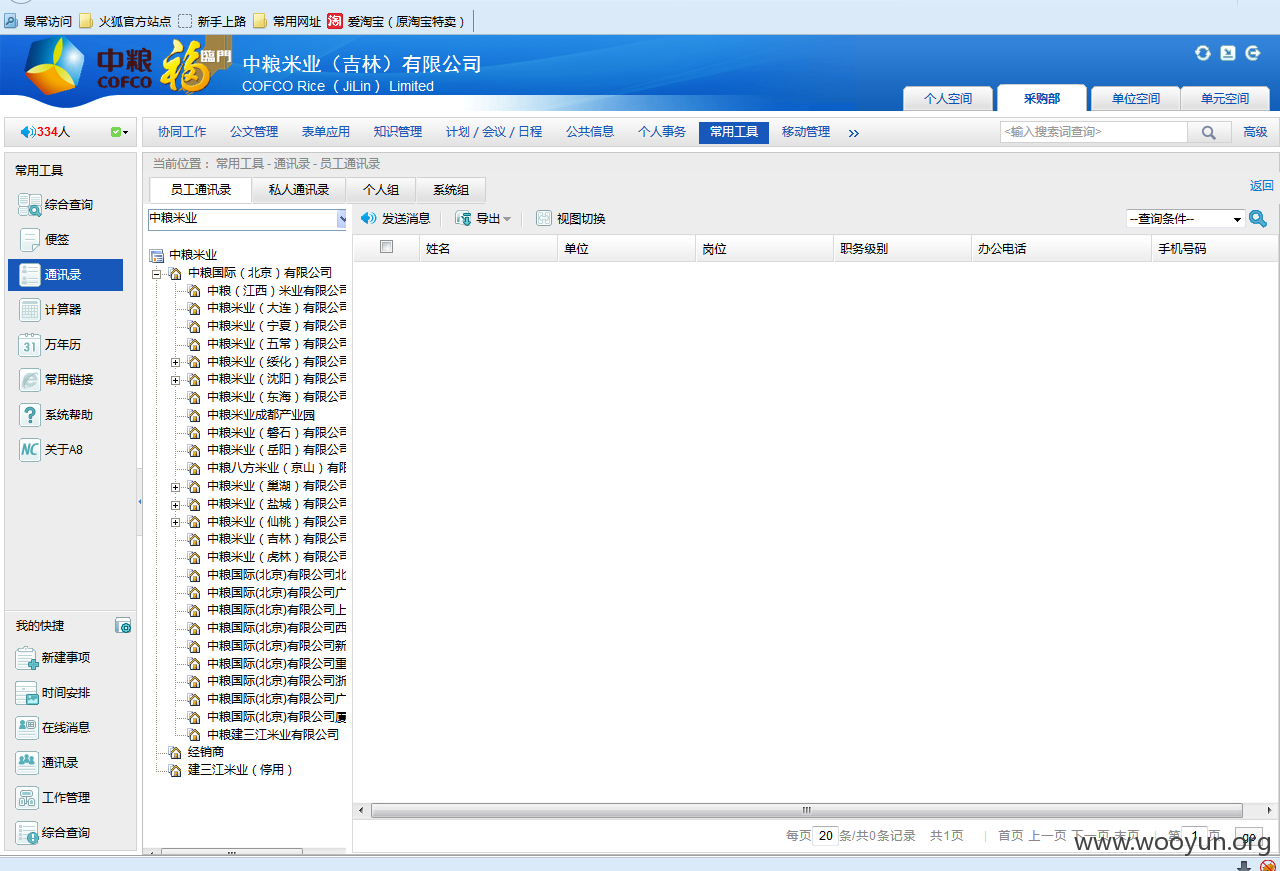Click the table horizontal scrollbar thumb
Image resolution: width=1280 pixels, height=871 pixels.
point(806,810)
